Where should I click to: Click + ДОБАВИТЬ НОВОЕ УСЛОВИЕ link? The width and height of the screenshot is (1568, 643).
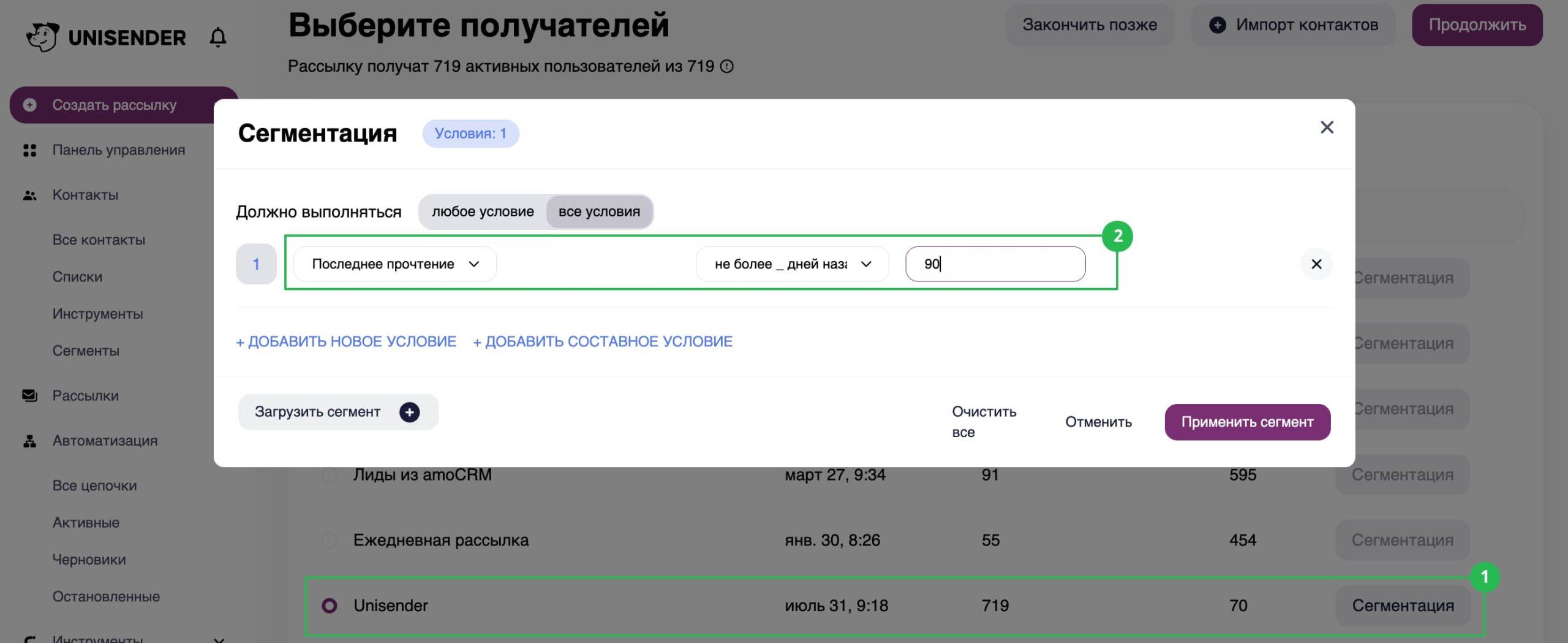(346, 341)
